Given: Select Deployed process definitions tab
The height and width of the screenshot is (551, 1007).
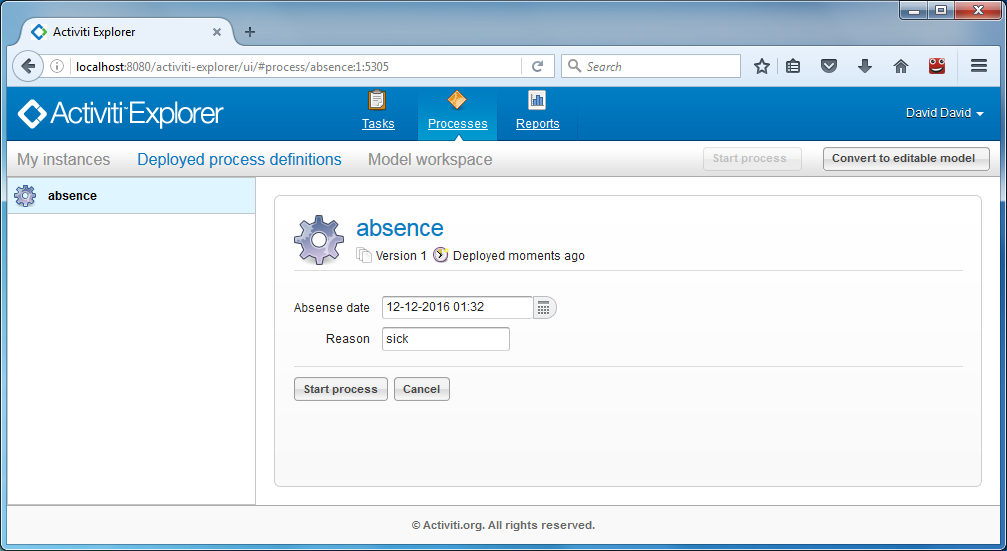Looking at the screenshot, I should (239, 159).
